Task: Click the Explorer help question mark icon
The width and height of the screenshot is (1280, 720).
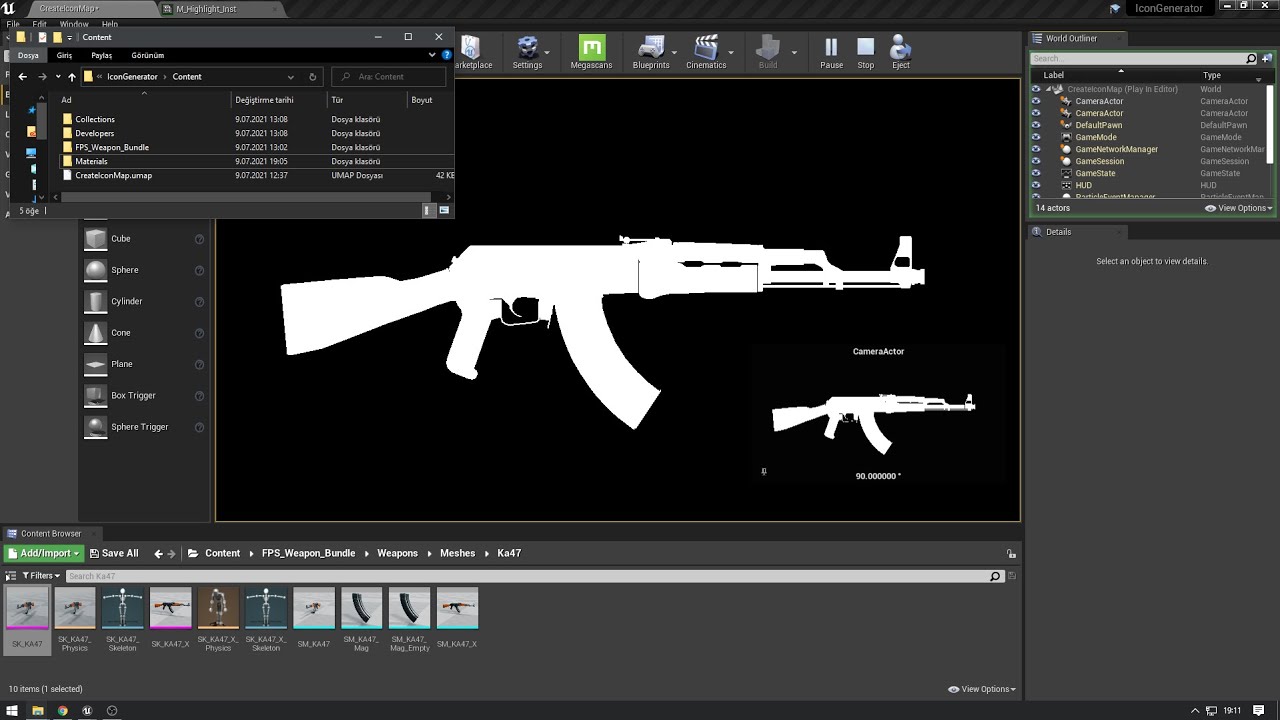Action: 446,55
